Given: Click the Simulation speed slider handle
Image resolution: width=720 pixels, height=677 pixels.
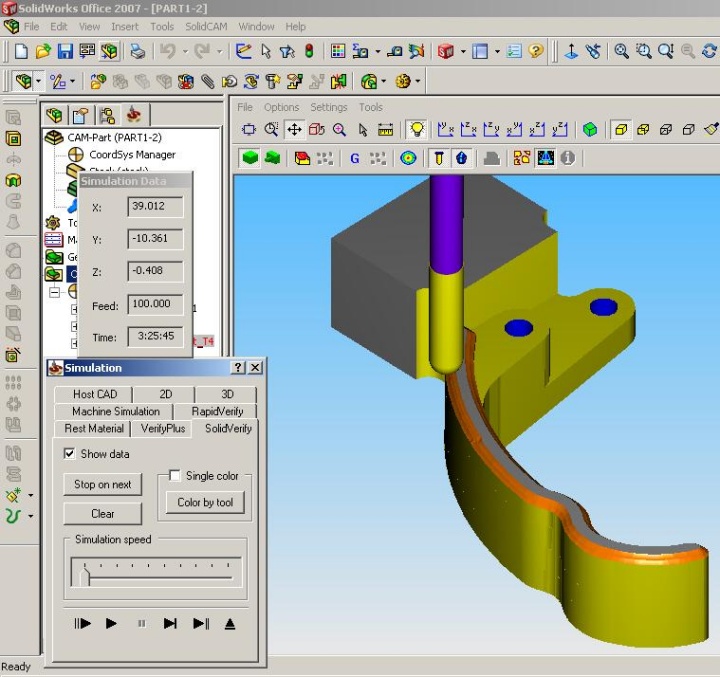Looking at the screenshot, I should tap(85, 574).
